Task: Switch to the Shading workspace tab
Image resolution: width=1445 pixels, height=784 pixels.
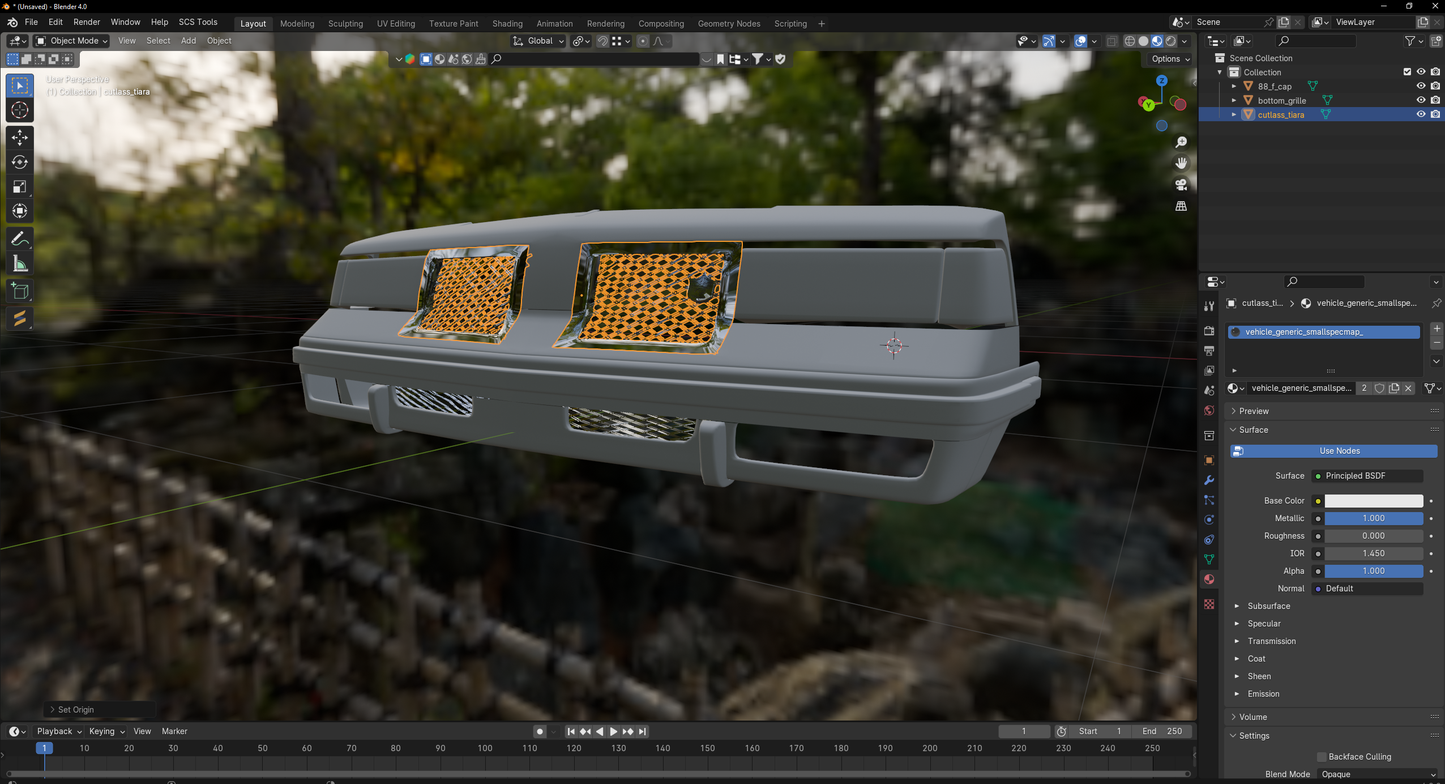Action: 507,23
